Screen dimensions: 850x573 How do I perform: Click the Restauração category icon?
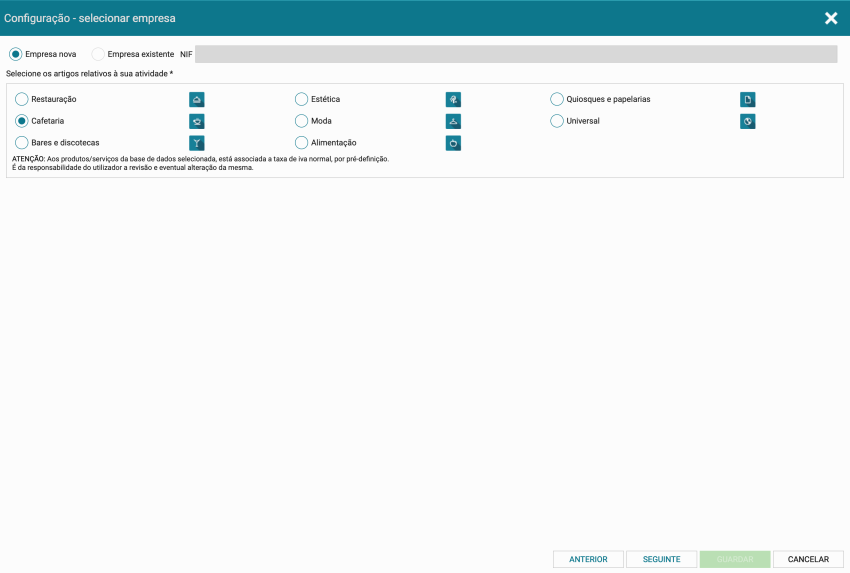pos(197,99)
